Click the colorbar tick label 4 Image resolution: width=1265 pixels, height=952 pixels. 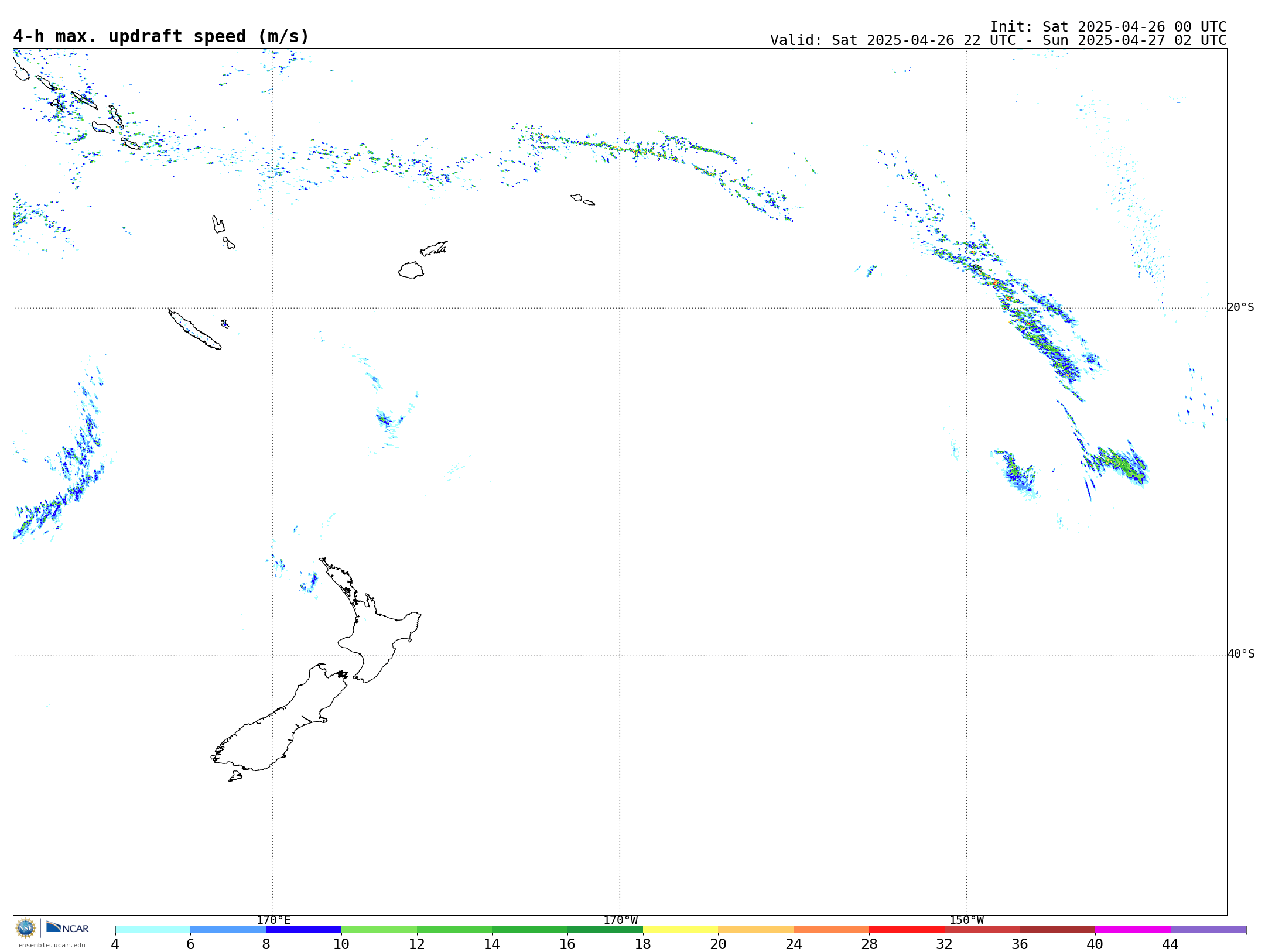115,944
